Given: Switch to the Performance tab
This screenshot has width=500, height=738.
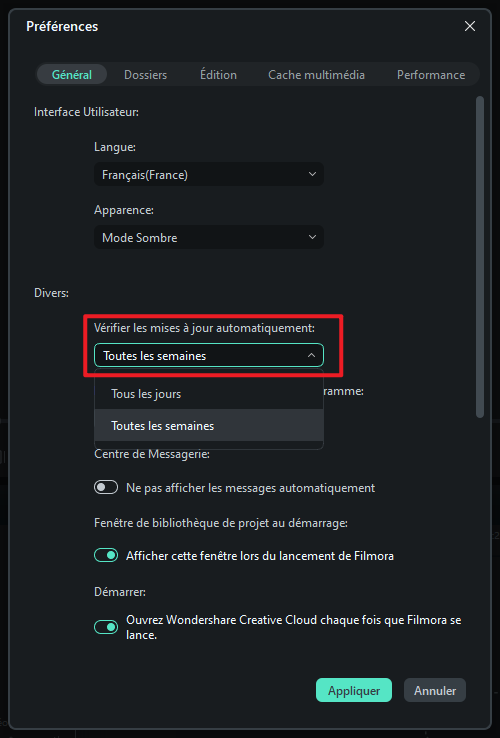Looking at the screenshot, I should coord(431,75).
